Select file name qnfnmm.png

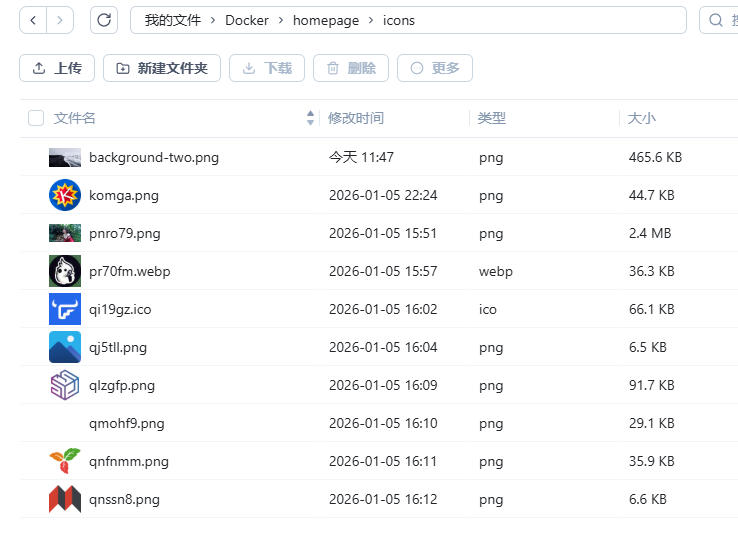(128, 462)
